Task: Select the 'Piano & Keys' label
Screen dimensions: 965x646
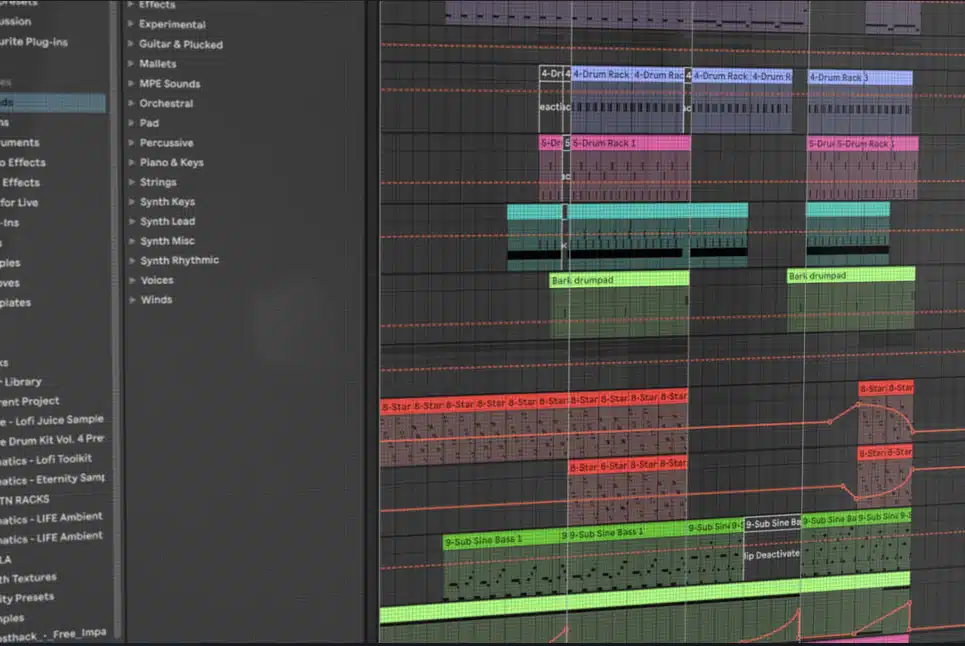Action: [x=172, y=162]
